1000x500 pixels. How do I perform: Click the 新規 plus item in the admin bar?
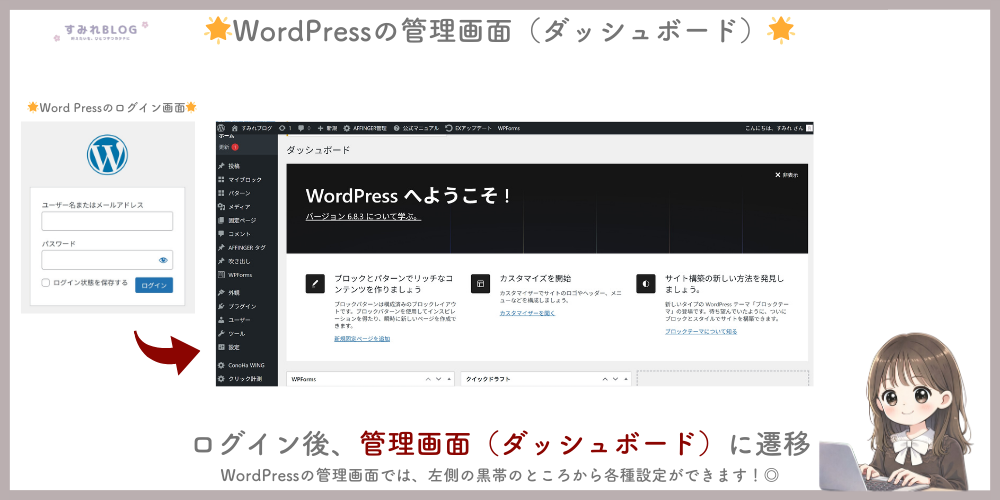point(327,128)
